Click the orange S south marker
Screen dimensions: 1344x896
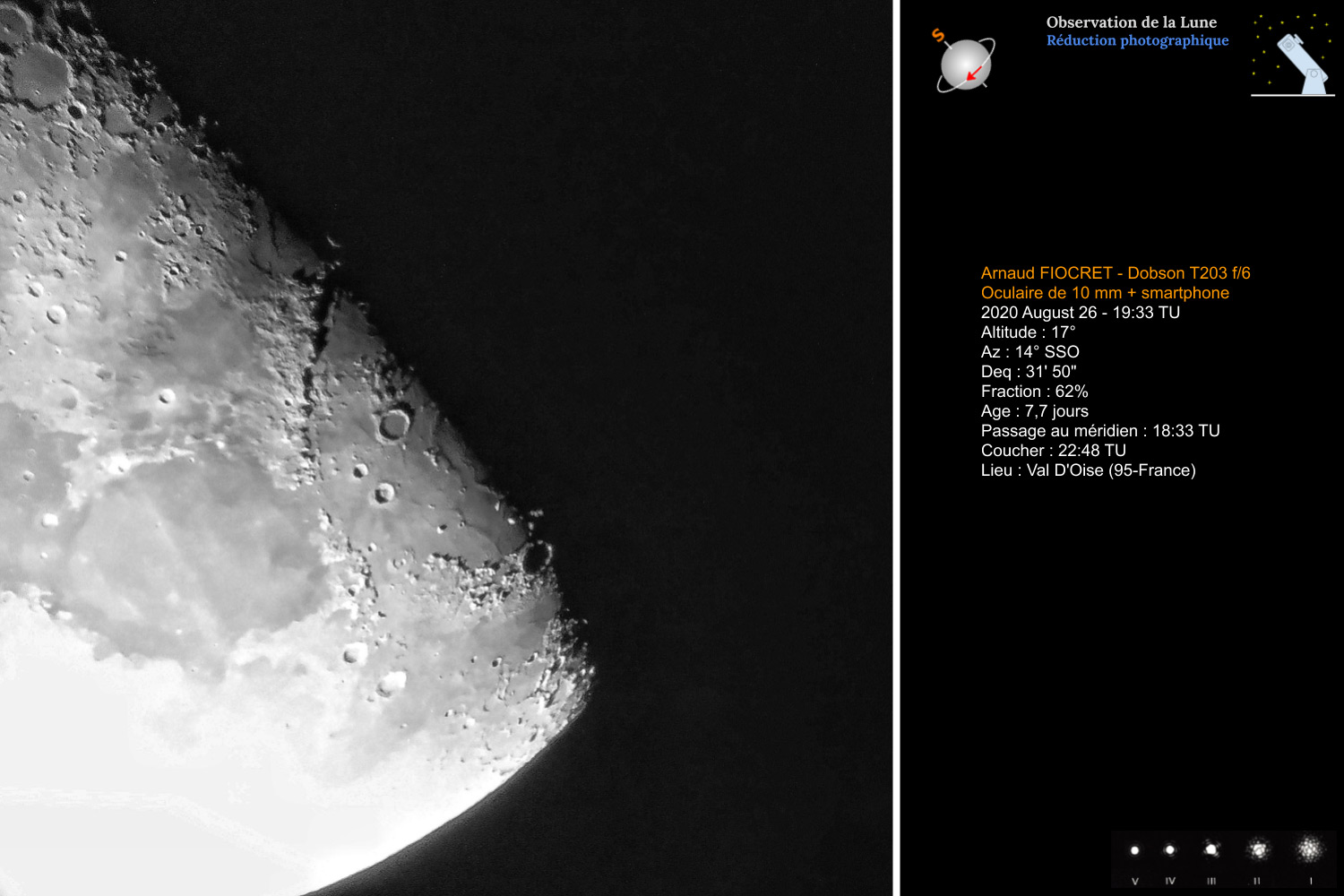[x=938, y=36]
